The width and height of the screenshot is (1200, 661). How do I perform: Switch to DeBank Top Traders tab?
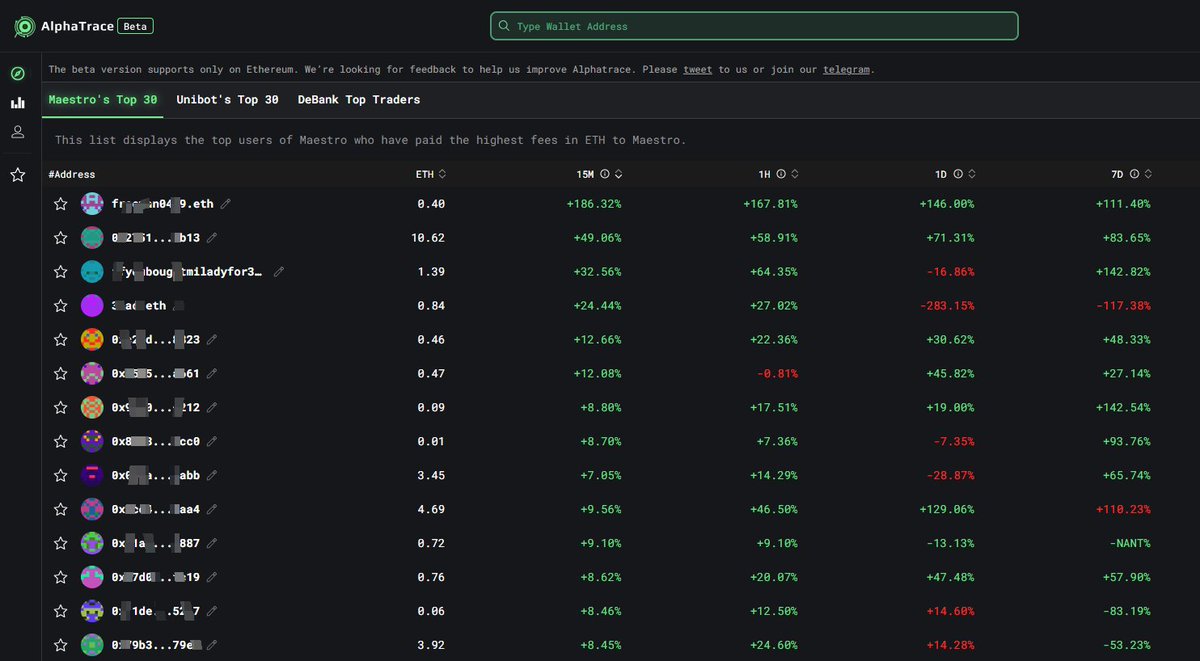pos(359,100)
